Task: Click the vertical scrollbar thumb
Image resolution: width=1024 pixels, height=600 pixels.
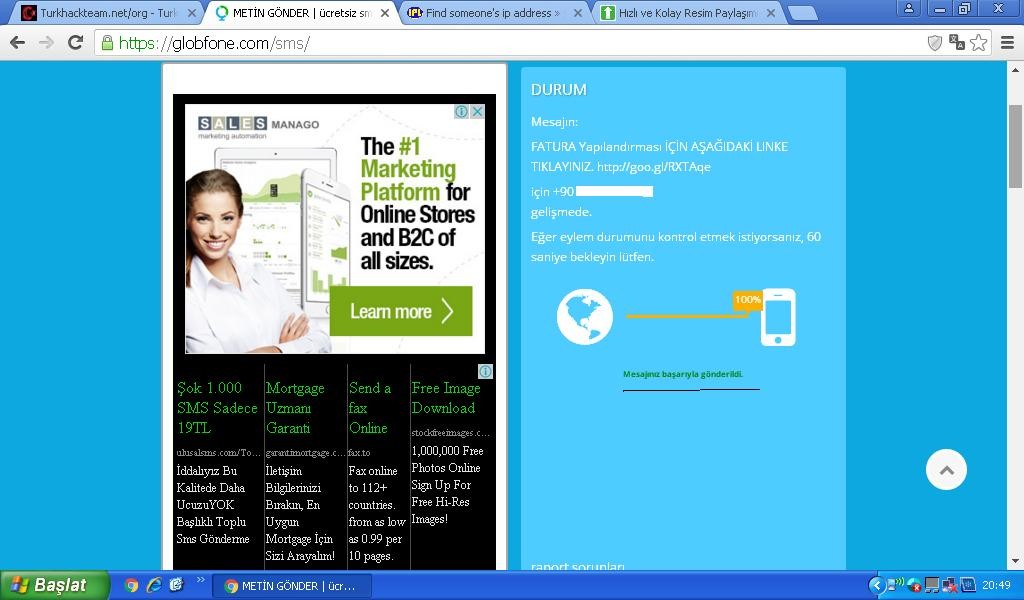Action: [x=1016, y=146]
